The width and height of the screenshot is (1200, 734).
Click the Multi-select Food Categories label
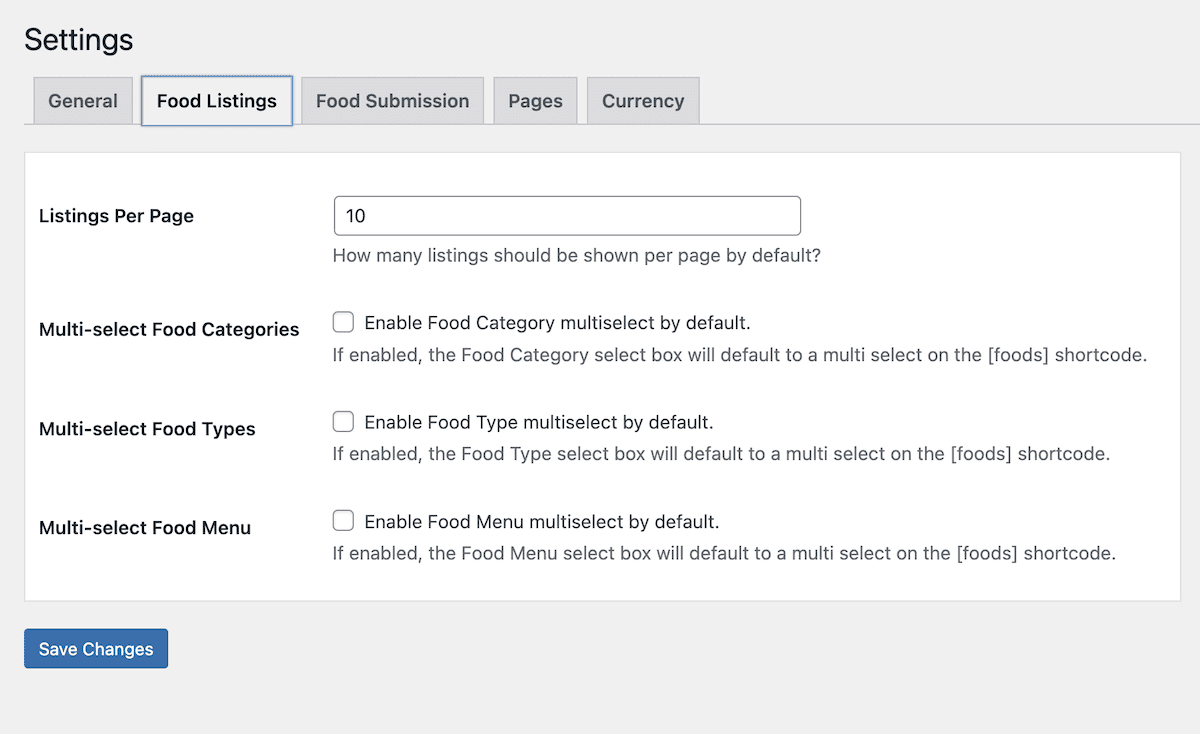pos(169,329)
